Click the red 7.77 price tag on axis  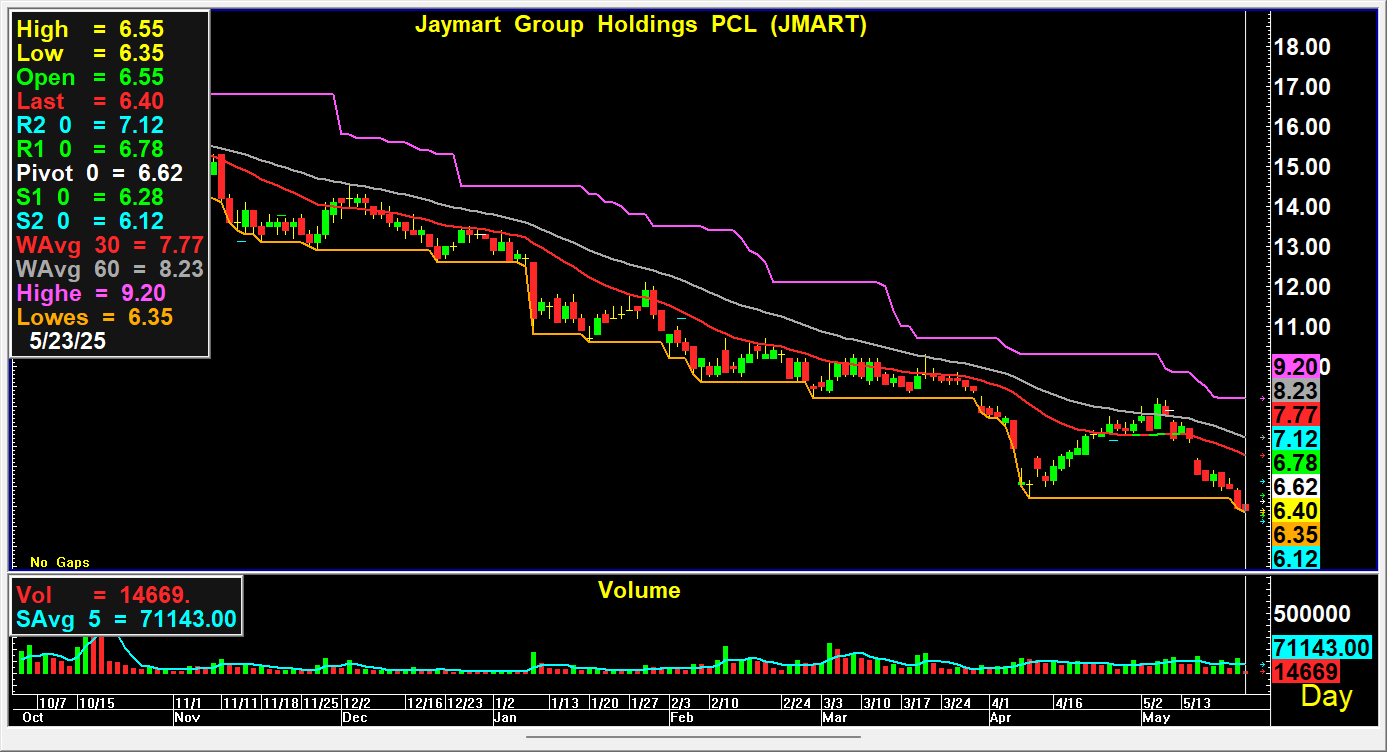tap(1296, 414)
